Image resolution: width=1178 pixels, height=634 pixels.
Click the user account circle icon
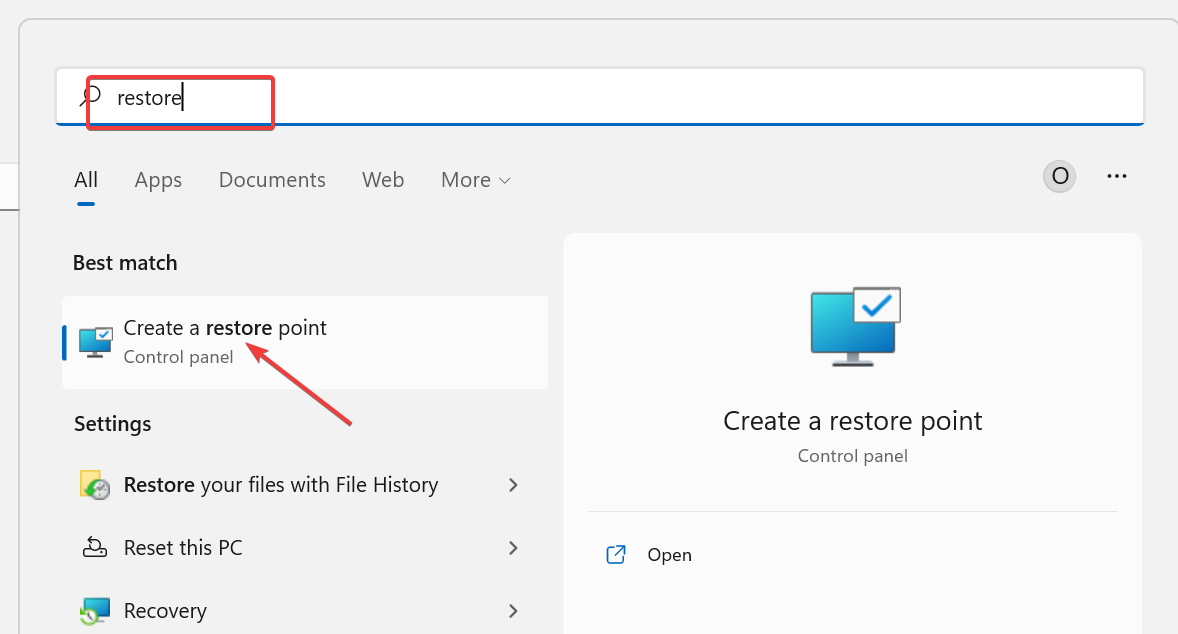tap(1059, 176)
